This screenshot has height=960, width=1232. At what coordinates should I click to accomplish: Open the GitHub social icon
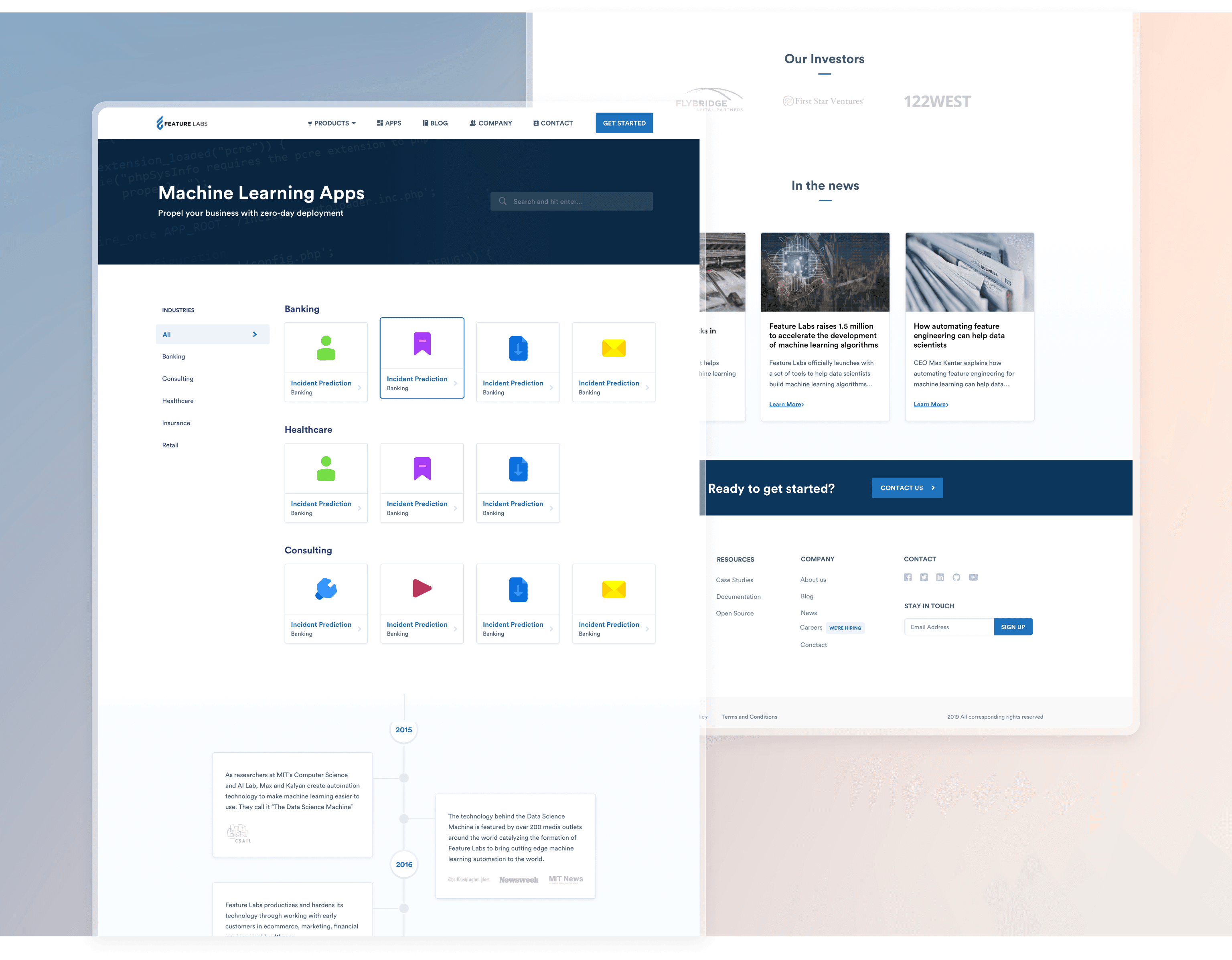(956, 577)
